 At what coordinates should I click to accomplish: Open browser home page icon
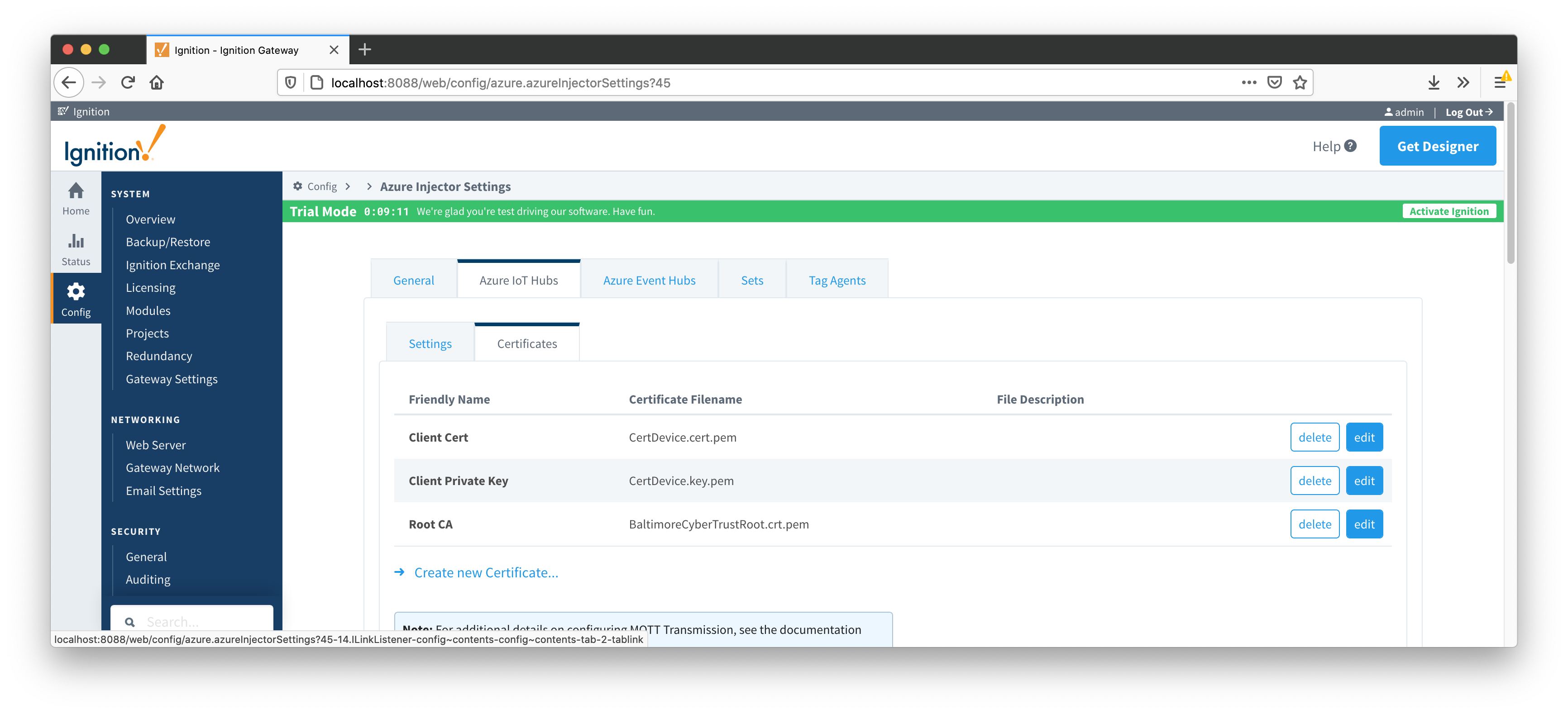pos(157,82)
